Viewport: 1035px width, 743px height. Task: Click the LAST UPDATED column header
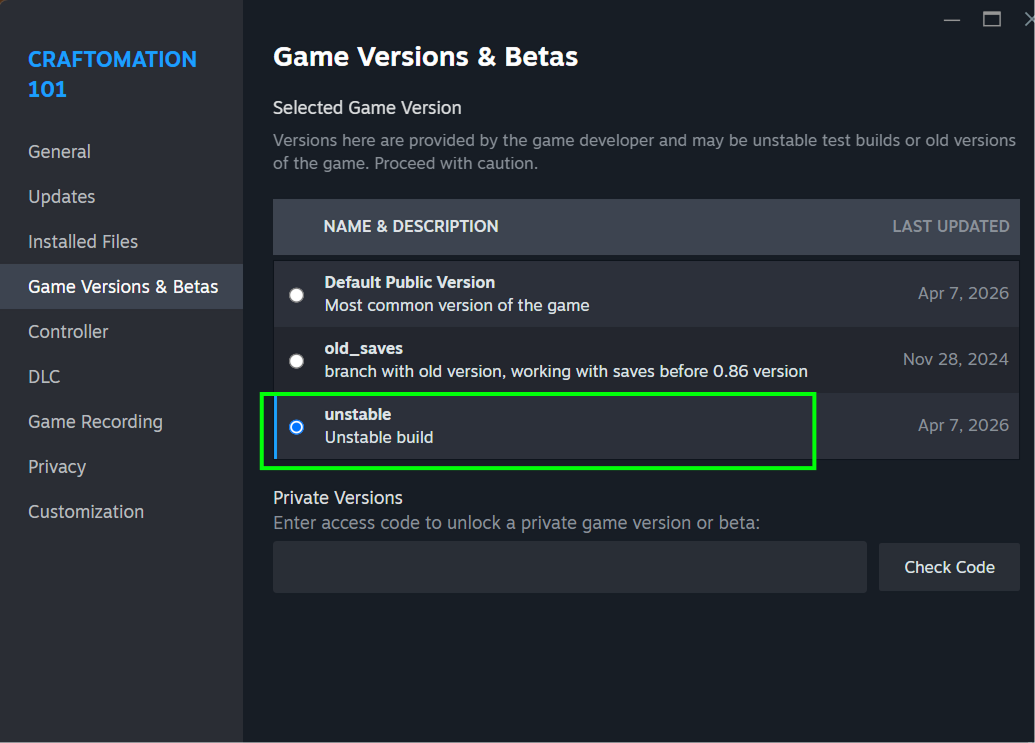coord(950,227)
